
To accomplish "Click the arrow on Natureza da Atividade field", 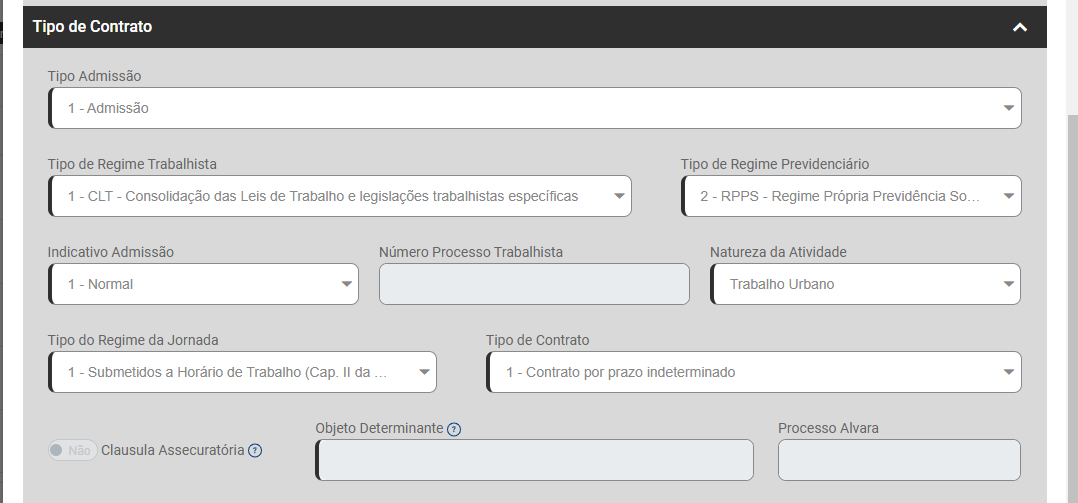I will click(x=1007, y=284).
